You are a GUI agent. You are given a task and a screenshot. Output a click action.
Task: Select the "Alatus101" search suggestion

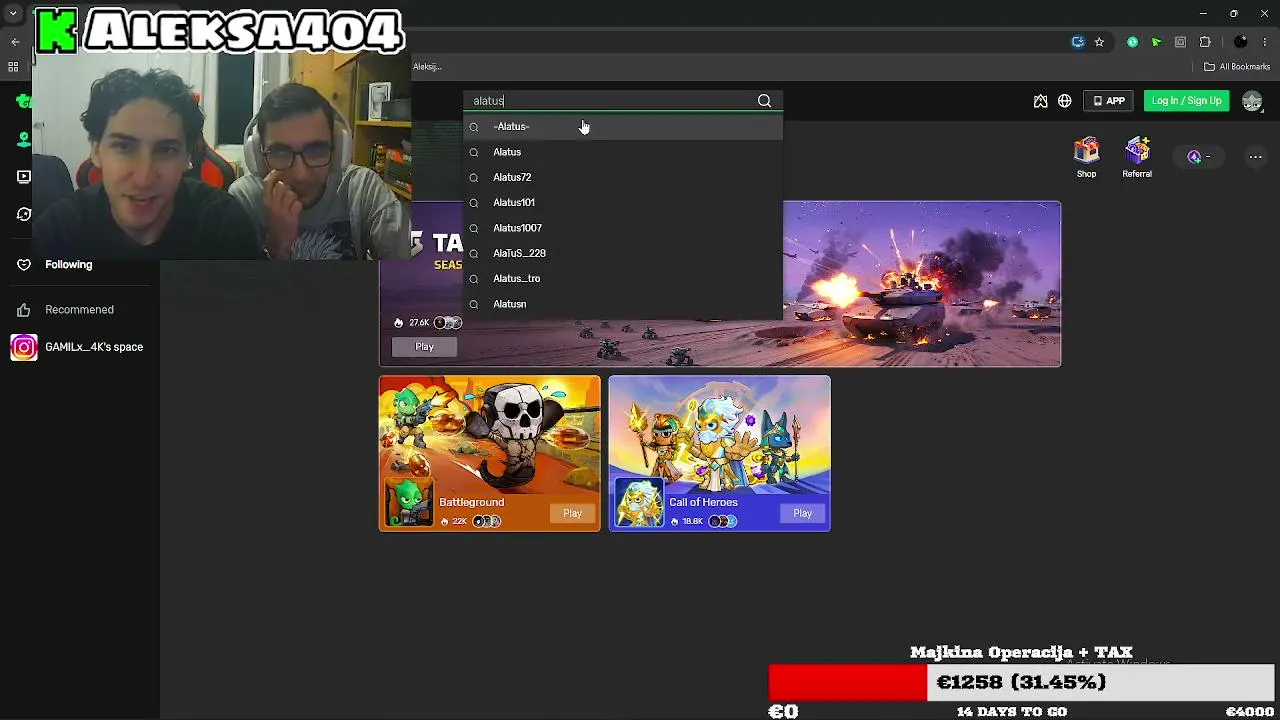click(623, 203)
